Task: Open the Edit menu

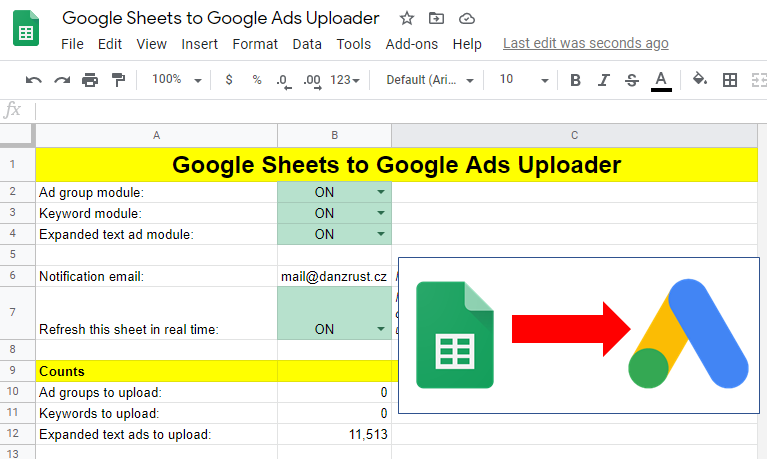Action: (110, 44)
